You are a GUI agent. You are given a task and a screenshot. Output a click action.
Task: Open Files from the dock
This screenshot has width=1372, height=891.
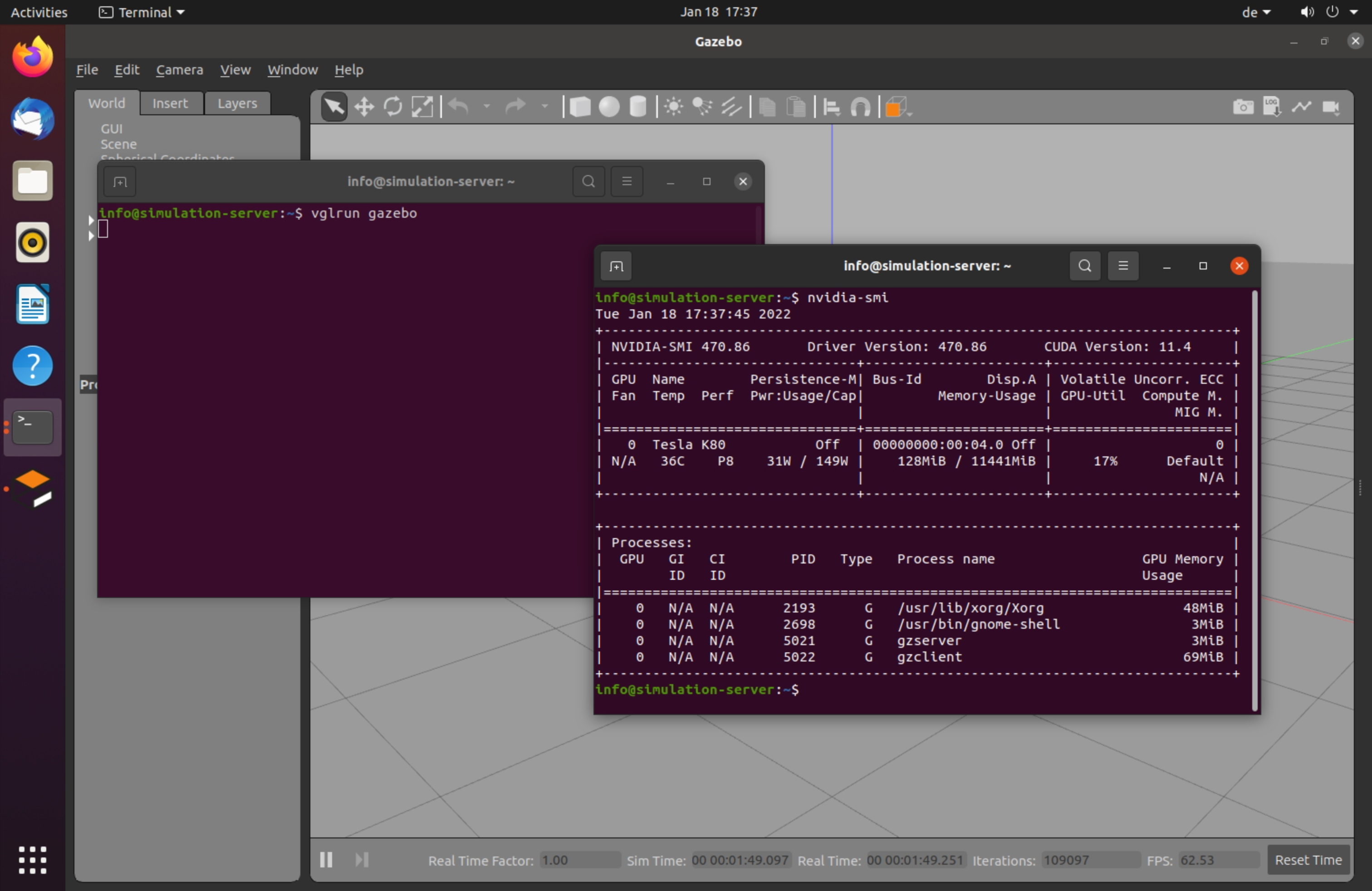33,181
